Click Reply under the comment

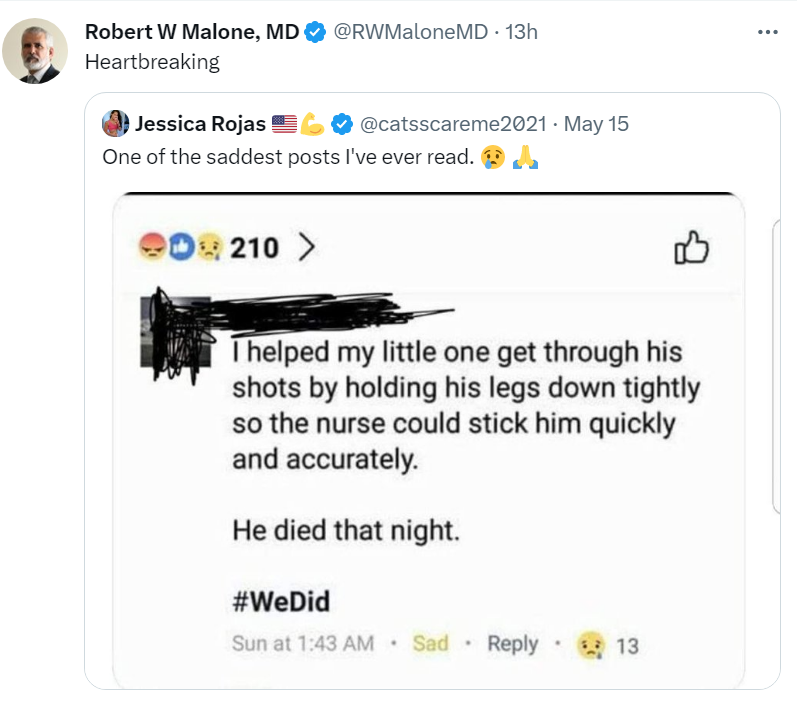tap(512, 644)
